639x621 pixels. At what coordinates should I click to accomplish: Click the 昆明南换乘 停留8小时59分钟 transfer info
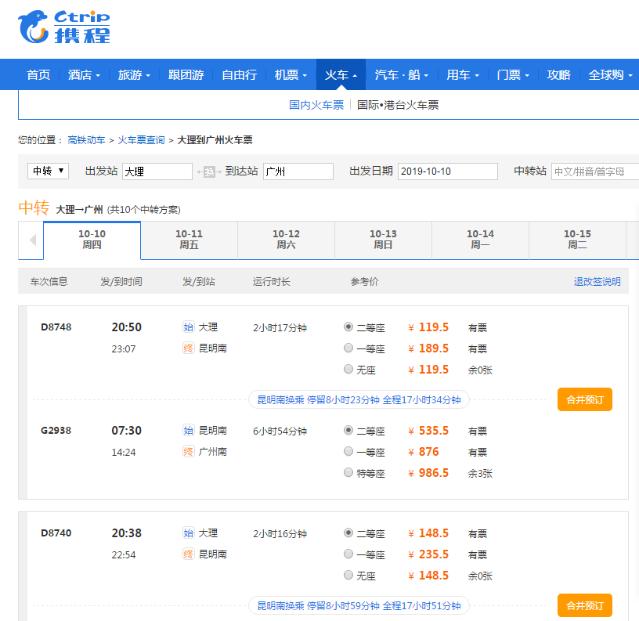tap(359, 606)
